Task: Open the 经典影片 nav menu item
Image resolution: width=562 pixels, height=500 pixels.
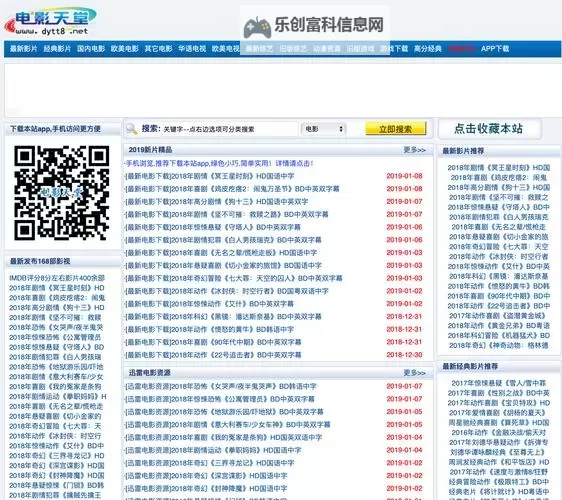Action: (x=57, y=48)
